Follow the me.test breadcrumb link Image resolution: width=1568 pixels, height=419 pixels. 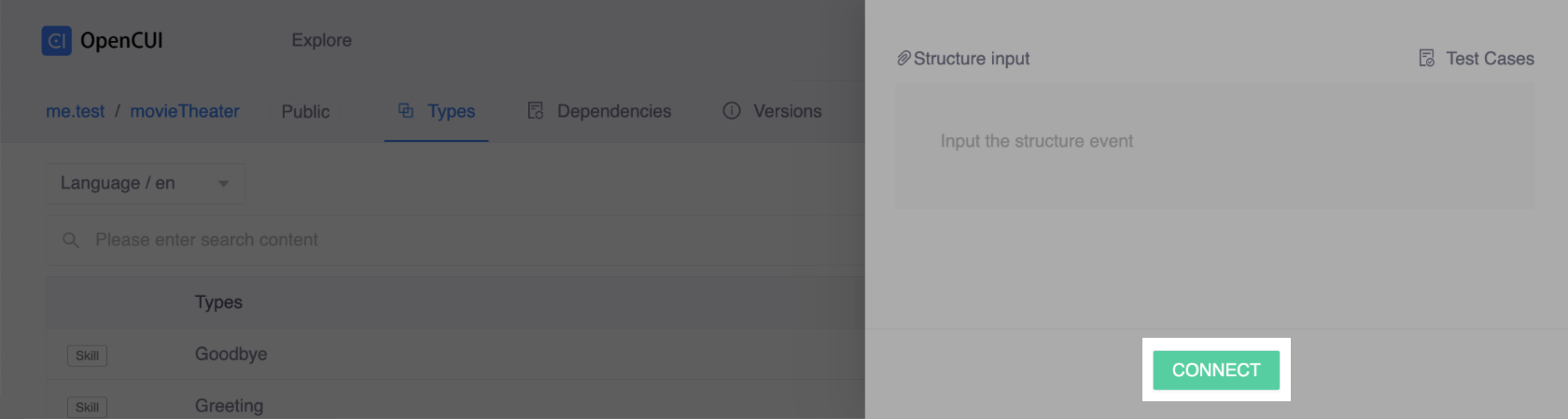coord(75,111)
